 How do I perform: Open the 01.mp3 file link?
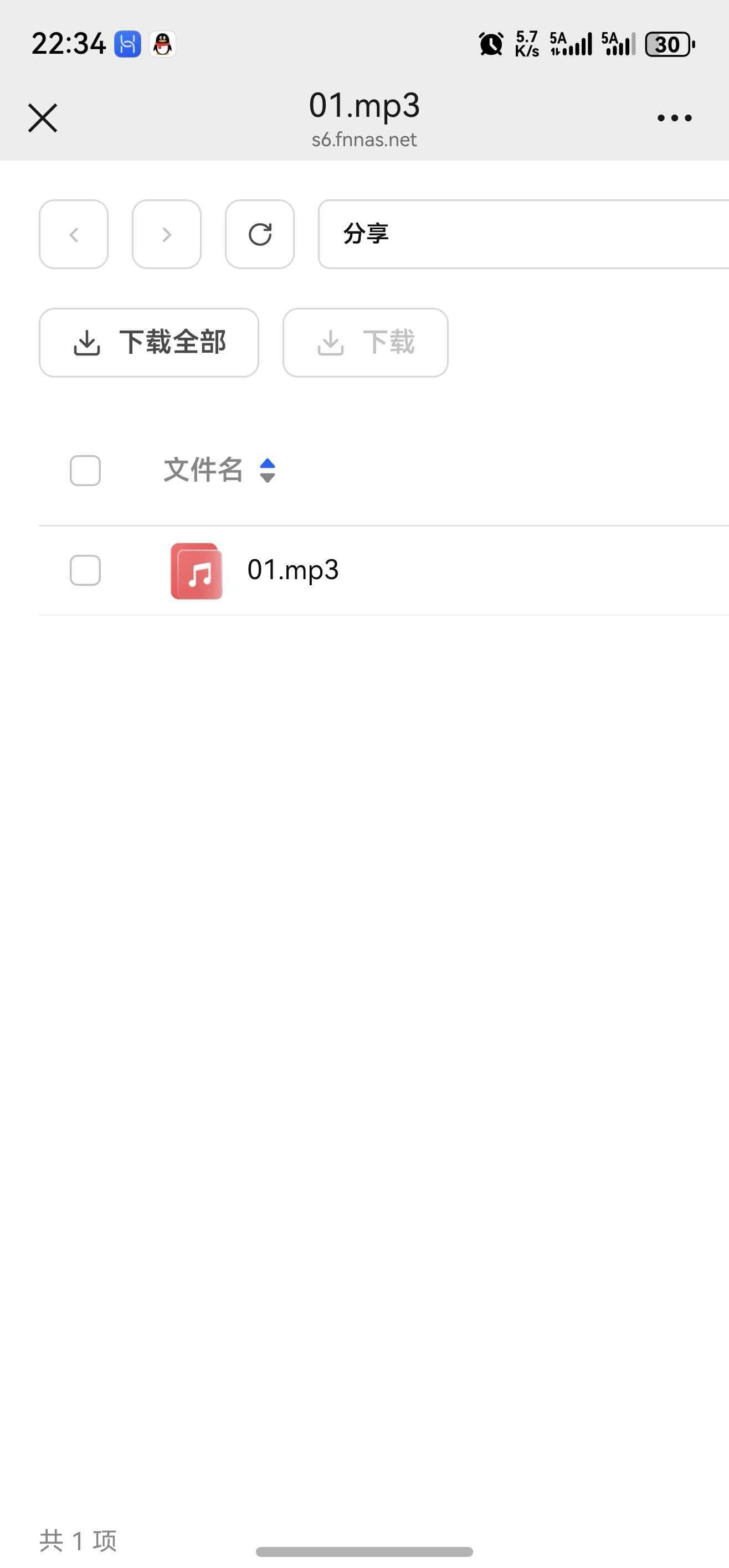(294, 570)
